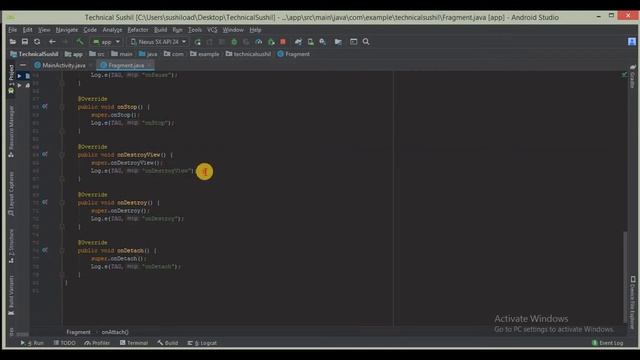Switch to the MainActivity.java tab
The width and height of the screenshot is (640, 360).
pos(60,65)
